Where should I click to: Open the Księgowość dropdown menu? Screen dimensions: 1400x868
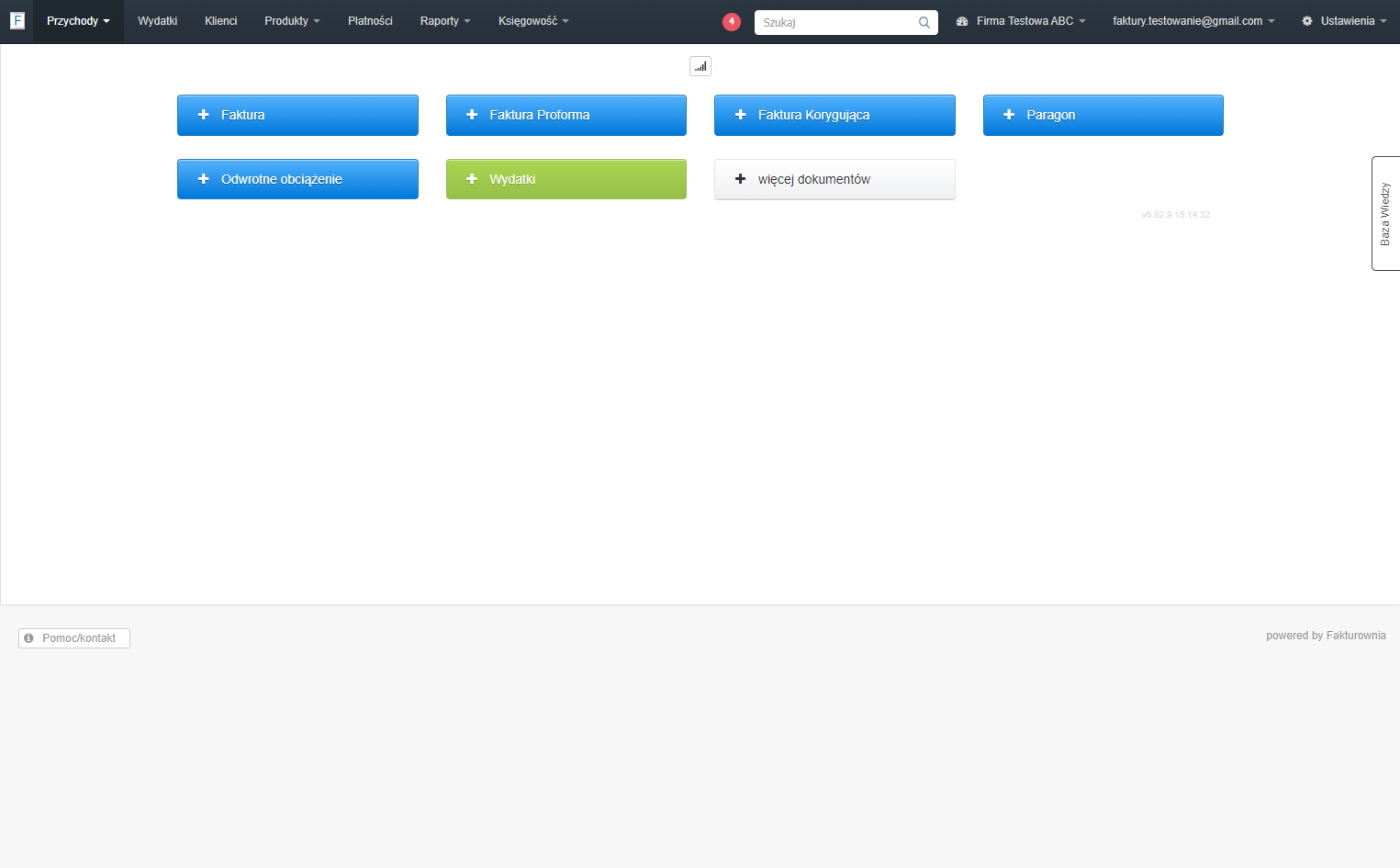tap(533, 21)
